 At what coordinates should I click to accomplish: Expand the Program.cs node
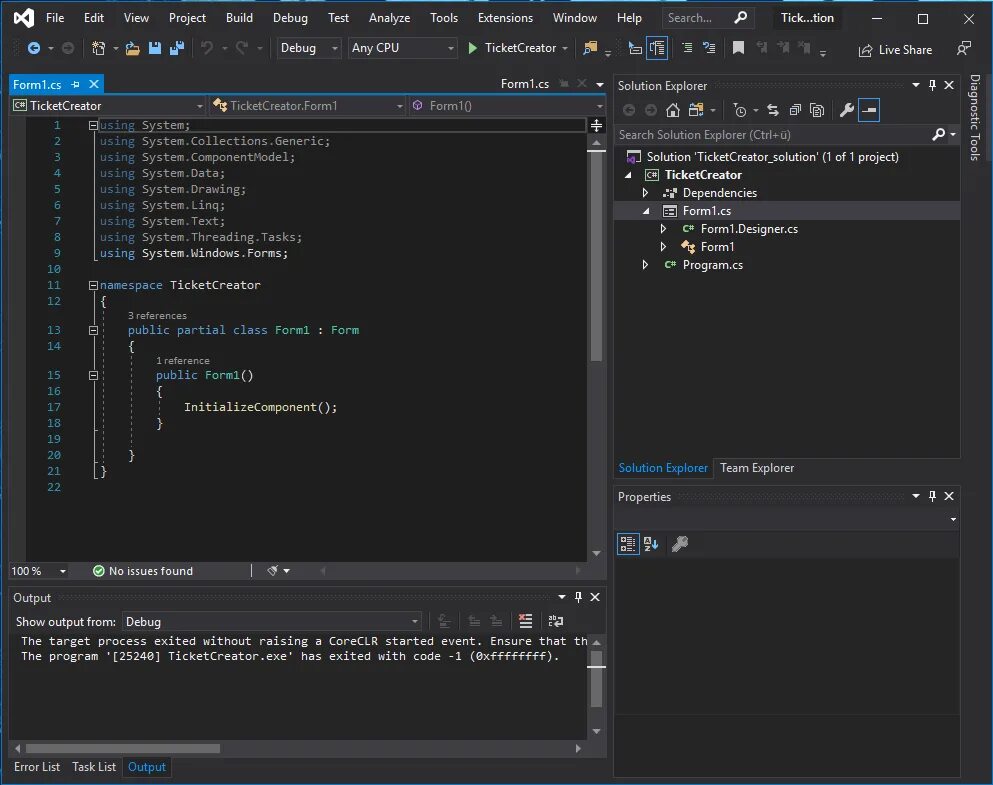pos(645,265)
